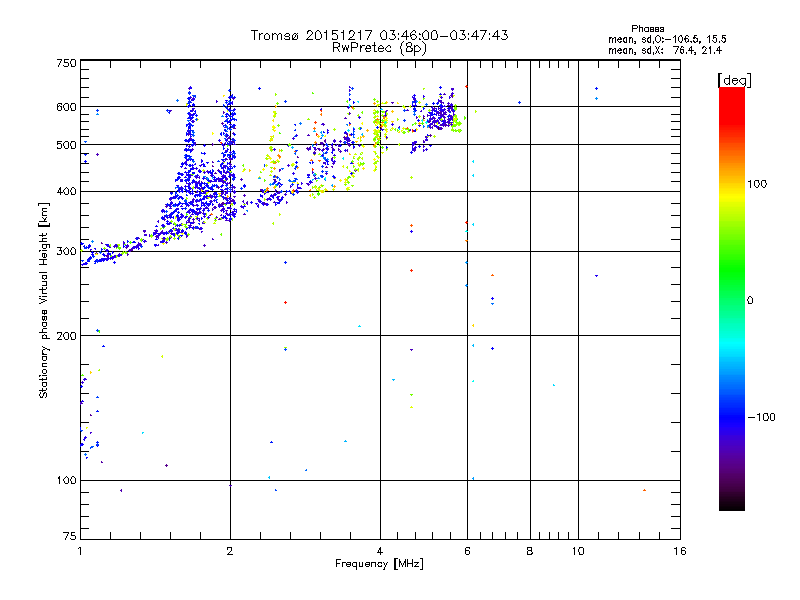
Task: Click the 'Stationary phase Virtual Height [km]' axis title
Action: [44, 300]
